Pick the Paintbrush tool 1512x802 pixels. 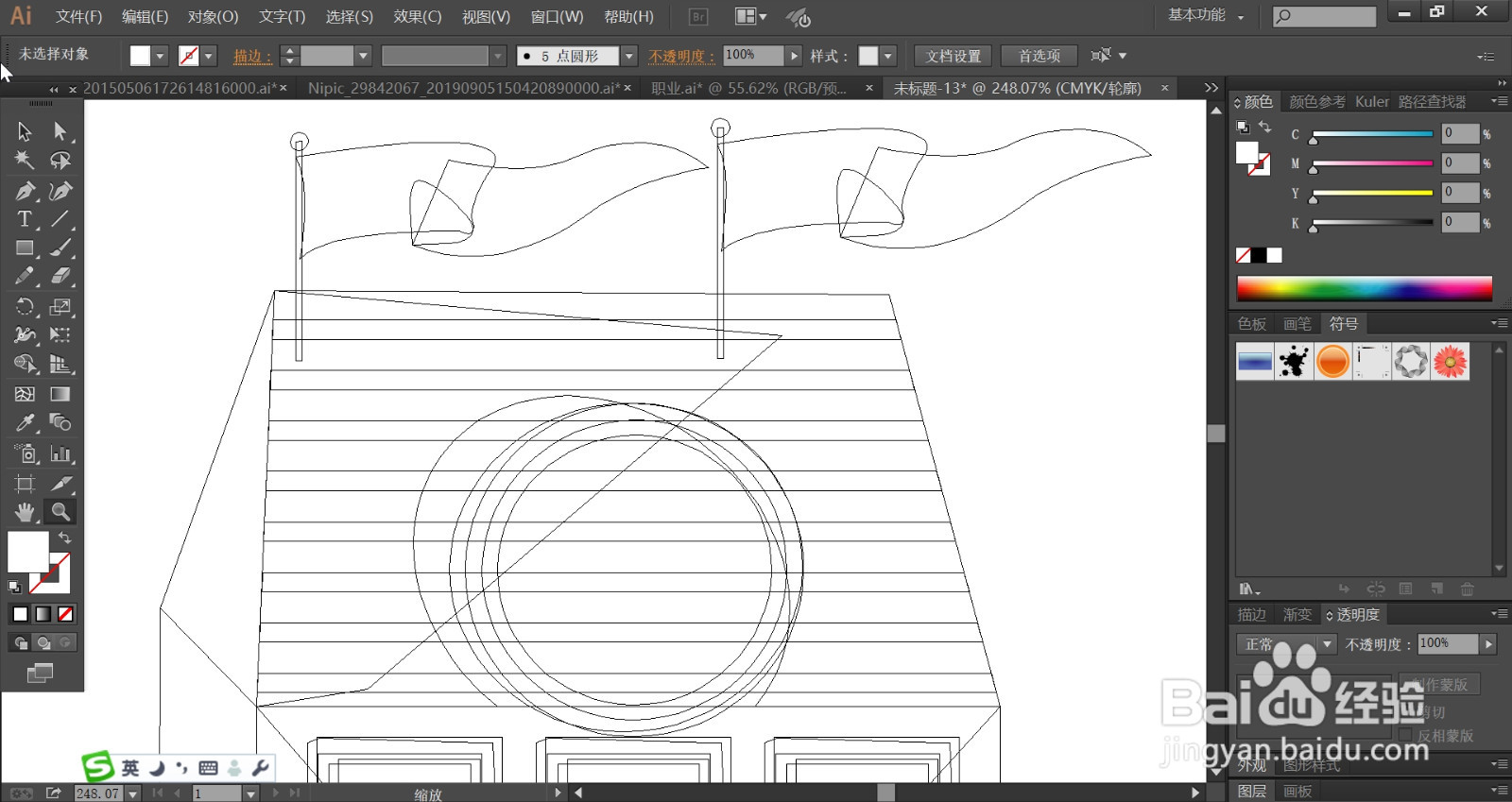[60, 248]
